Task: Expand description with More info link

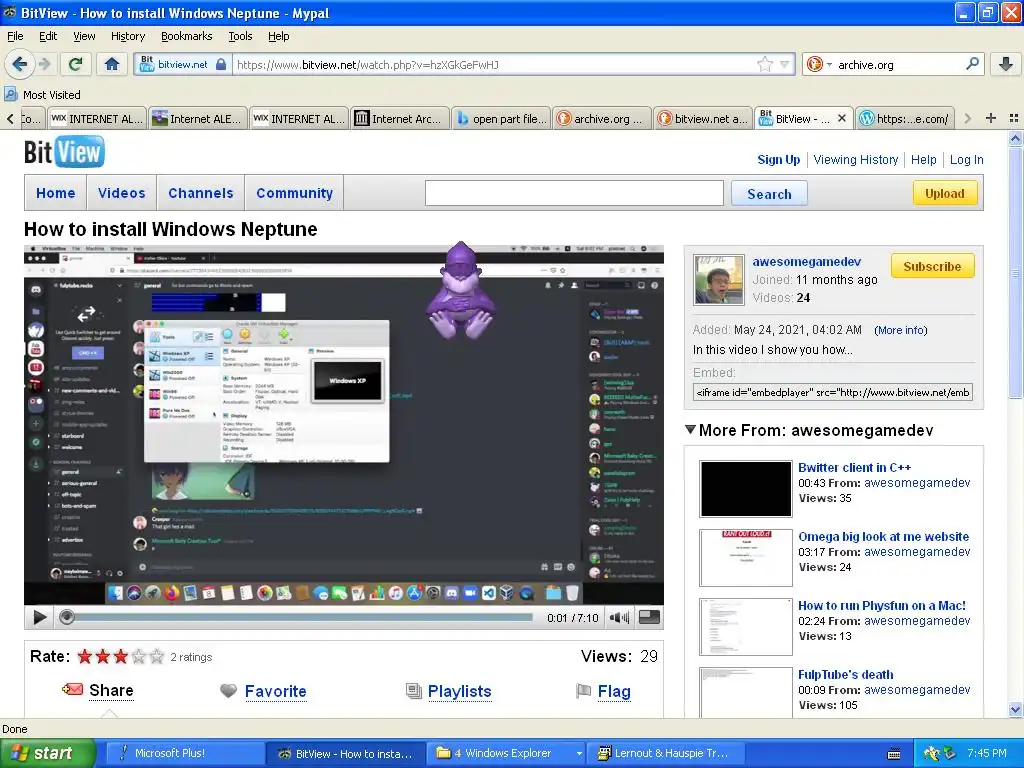Action: click(x=901, y=330)
